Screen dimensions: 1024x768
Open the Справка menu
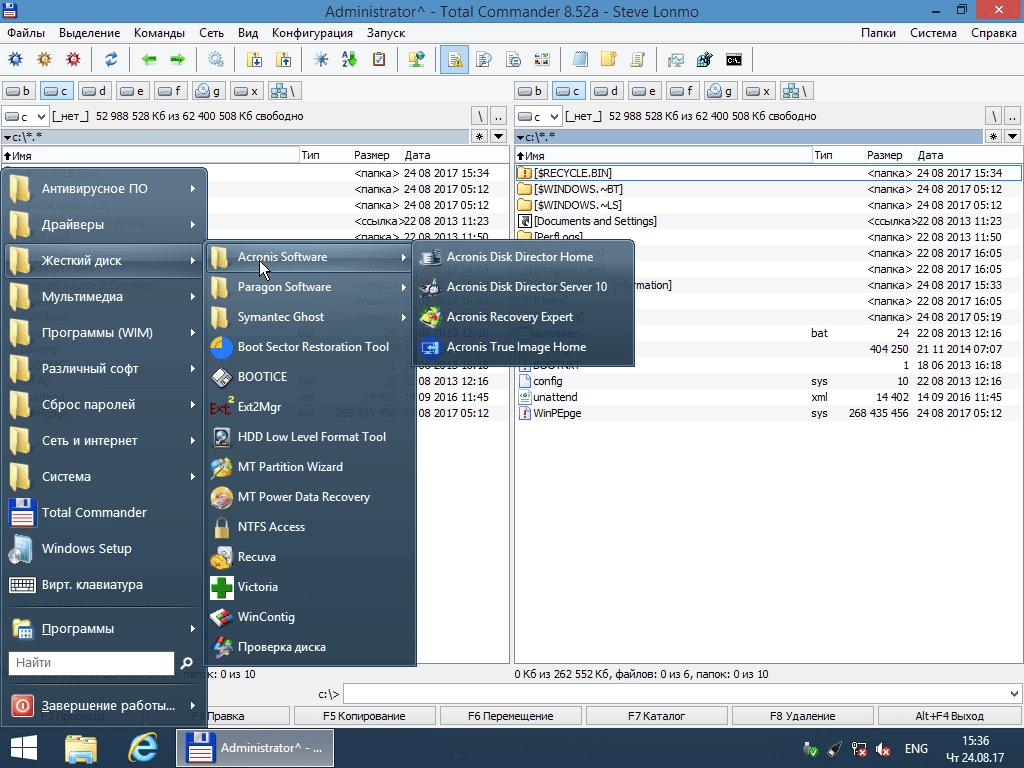tap(993, 33)
